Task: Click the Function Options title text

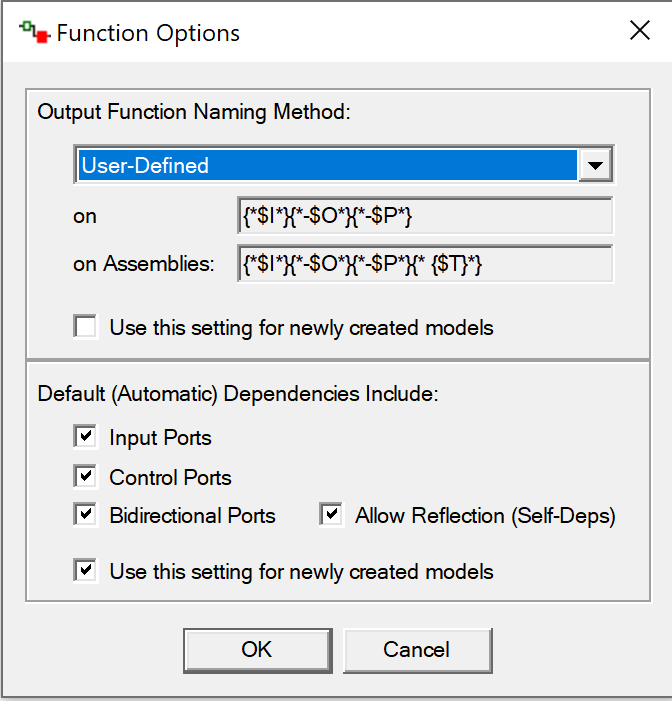Action: [x=148, y=33]
